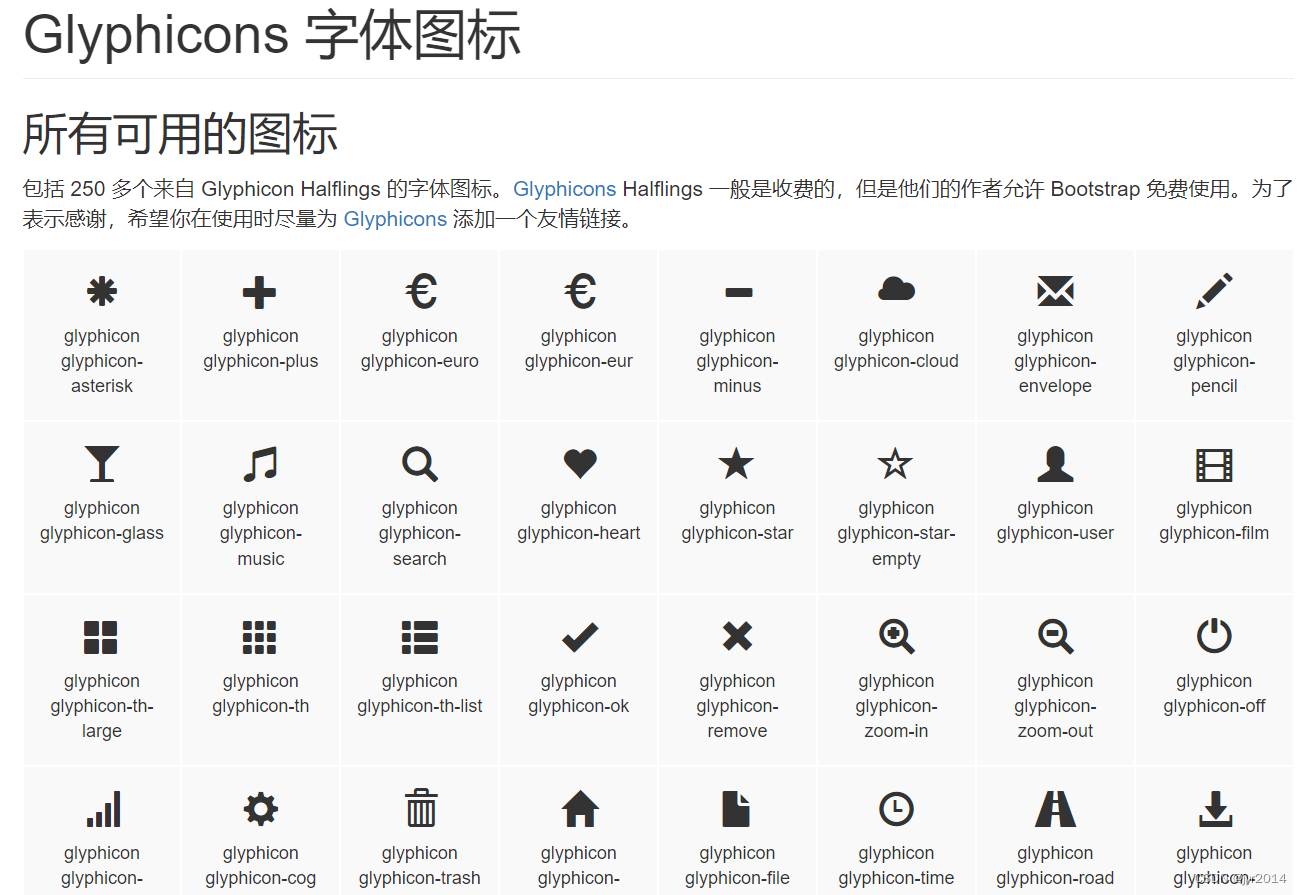
Task: Click the 'glyphicon glyphicon-user' label text
Action: (x=1055, y=521)
